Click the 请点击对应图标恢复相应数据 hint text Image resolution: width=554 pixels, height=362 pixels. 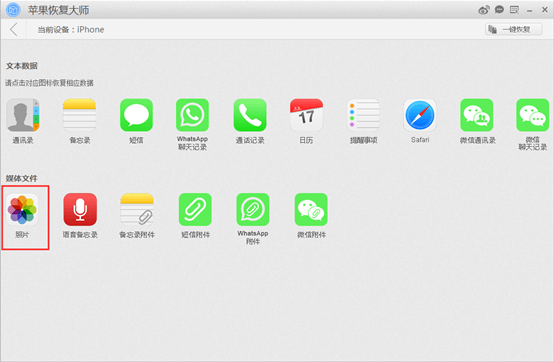49,83
